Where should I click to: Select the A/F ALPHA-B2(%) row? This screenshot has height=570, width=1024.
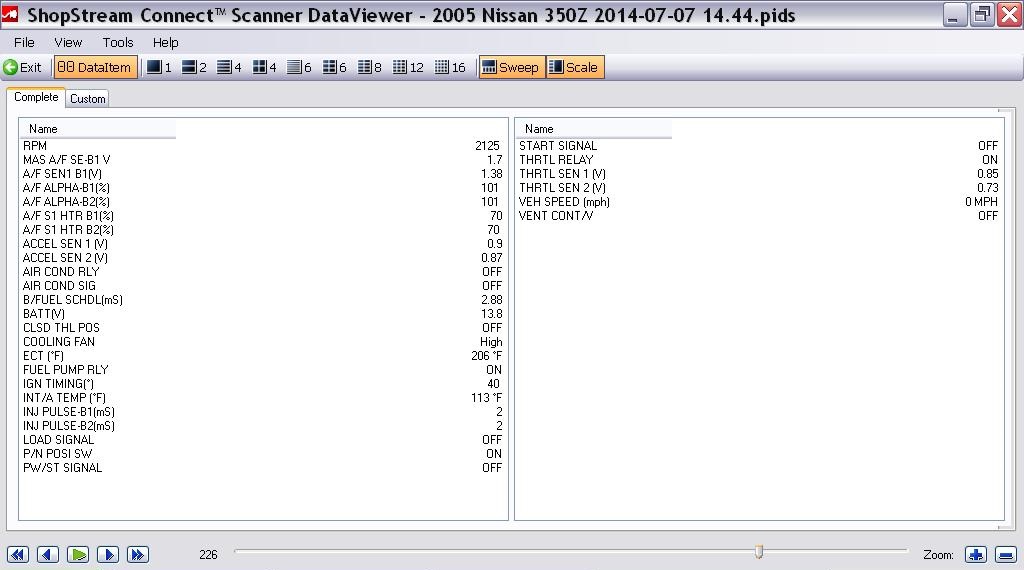[x=263, y=202]
